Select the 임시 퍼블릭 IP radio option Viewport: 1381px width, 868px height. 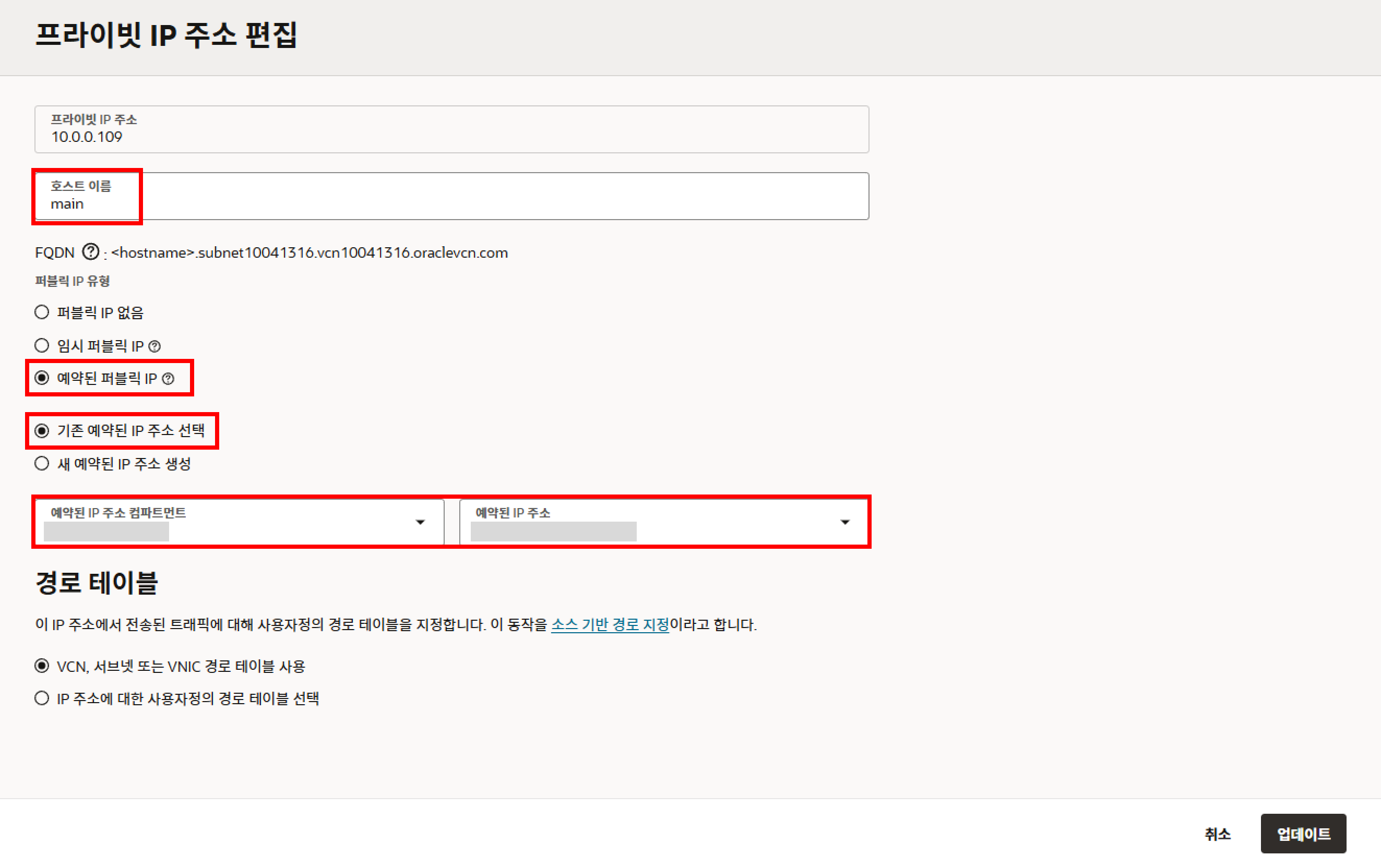[42, 346]
